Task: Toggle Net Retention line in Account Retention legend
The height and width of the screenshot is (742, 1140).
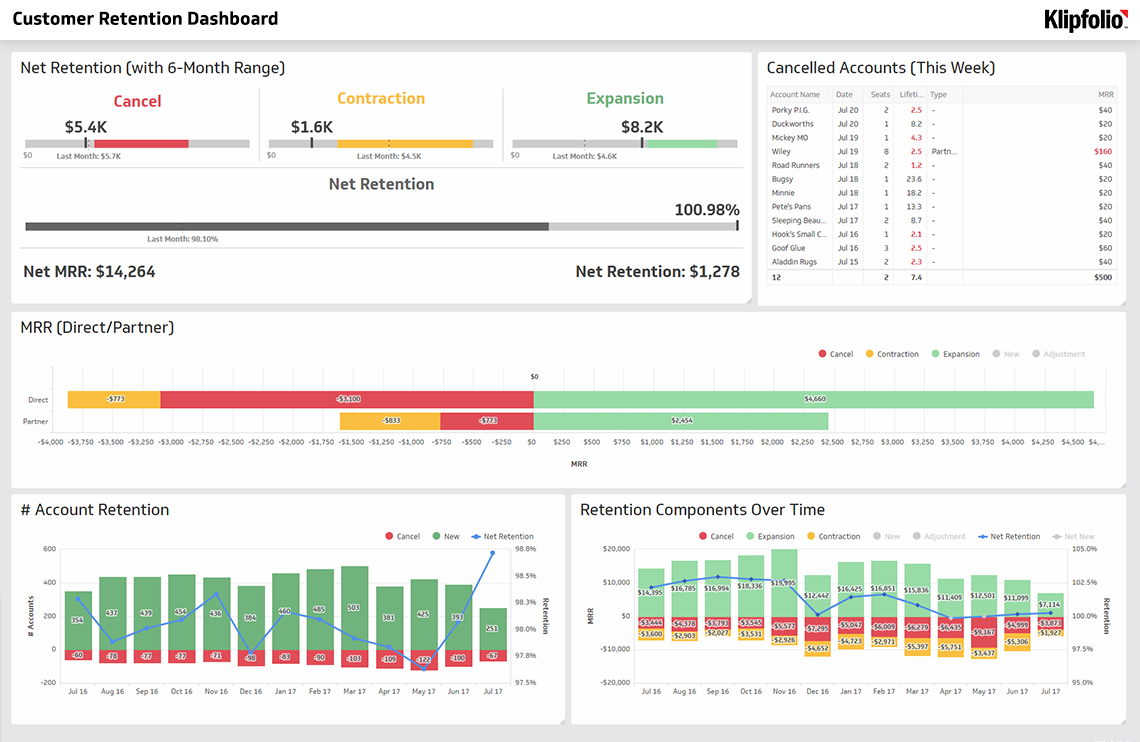Action: click(x=502, y=536)
